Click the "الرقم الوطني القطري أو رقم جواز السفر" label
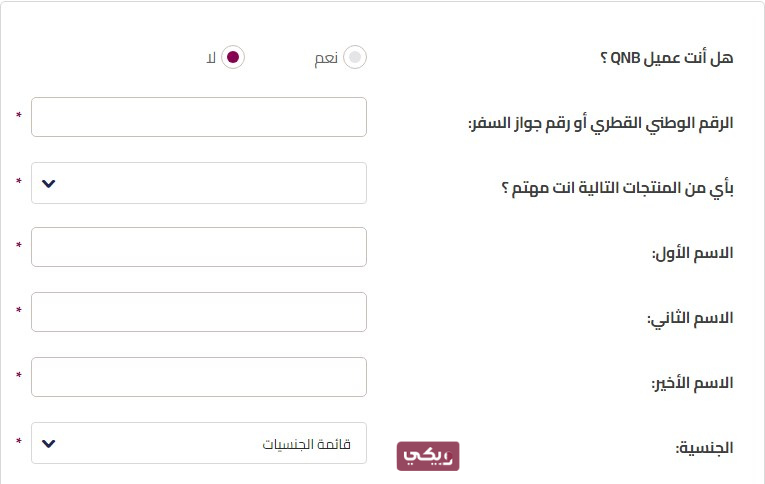765x484 pixels. click(x=601, y=123)
